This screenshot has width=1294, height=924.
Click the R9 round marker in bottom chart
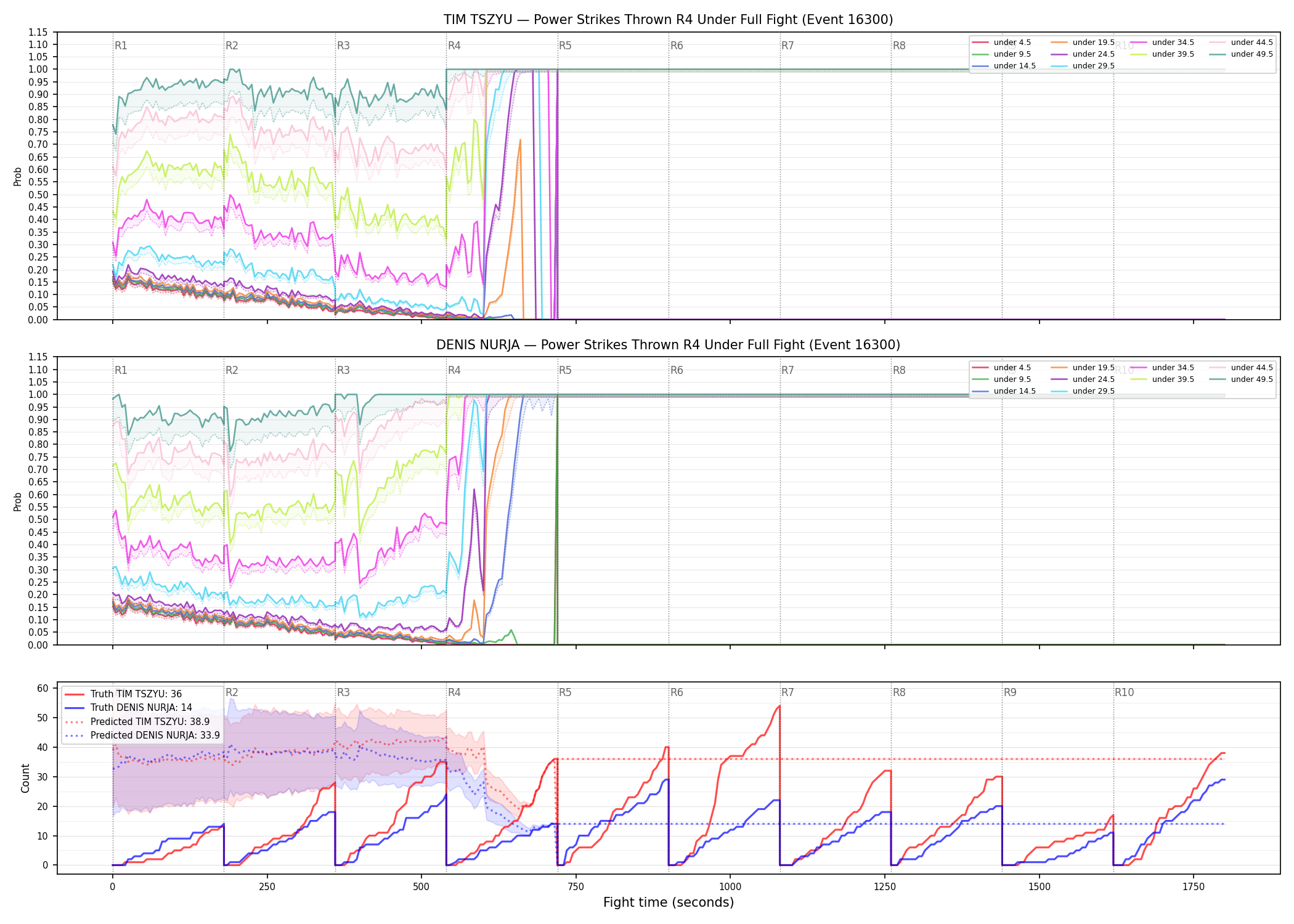[x=1010, y=692]
